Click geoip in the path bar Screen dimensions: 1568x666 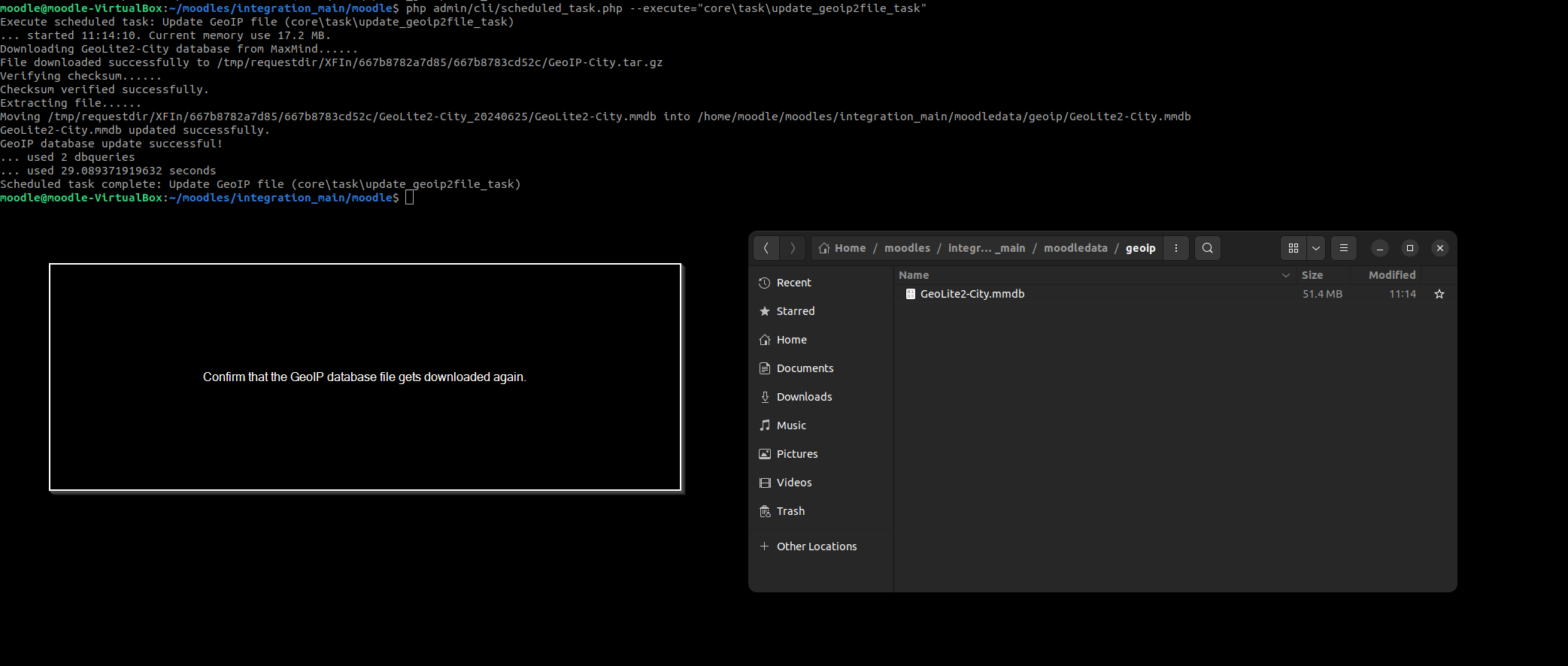click(1141, 248)
